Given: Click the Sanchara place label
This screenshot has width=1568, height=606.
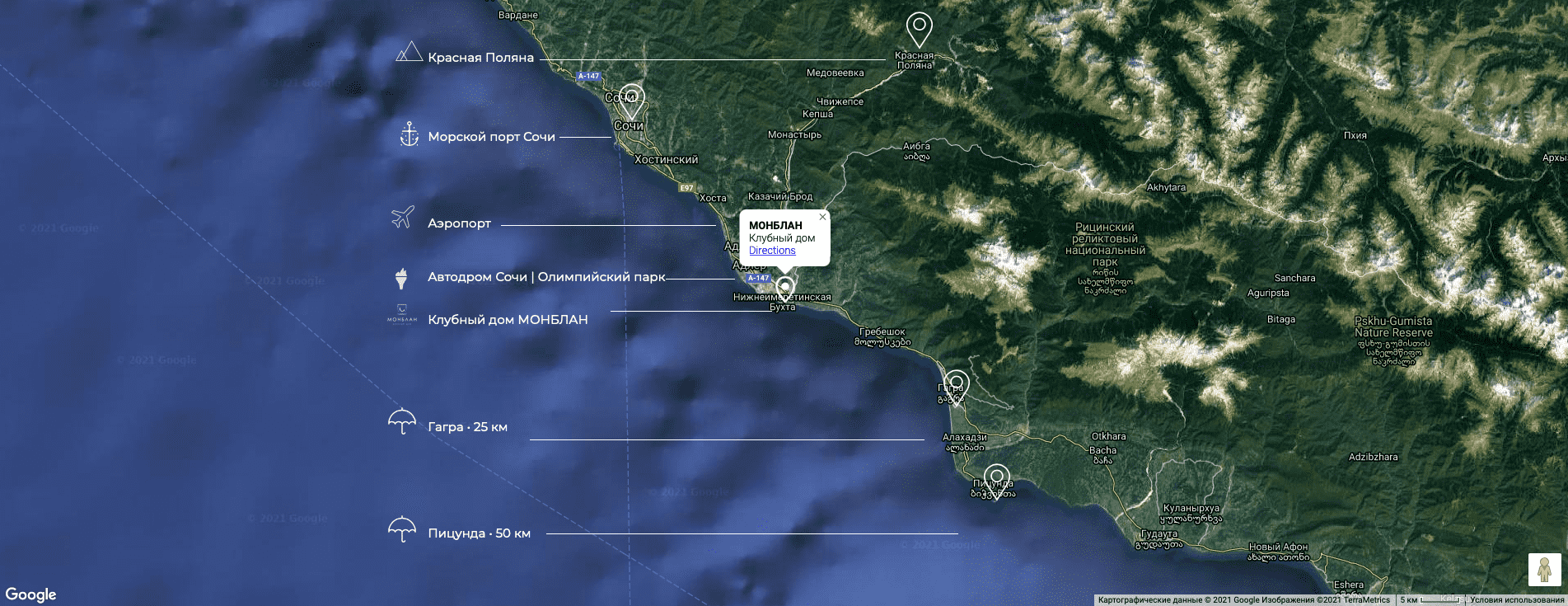Looking at the screenshot, I should point(1294,278).
